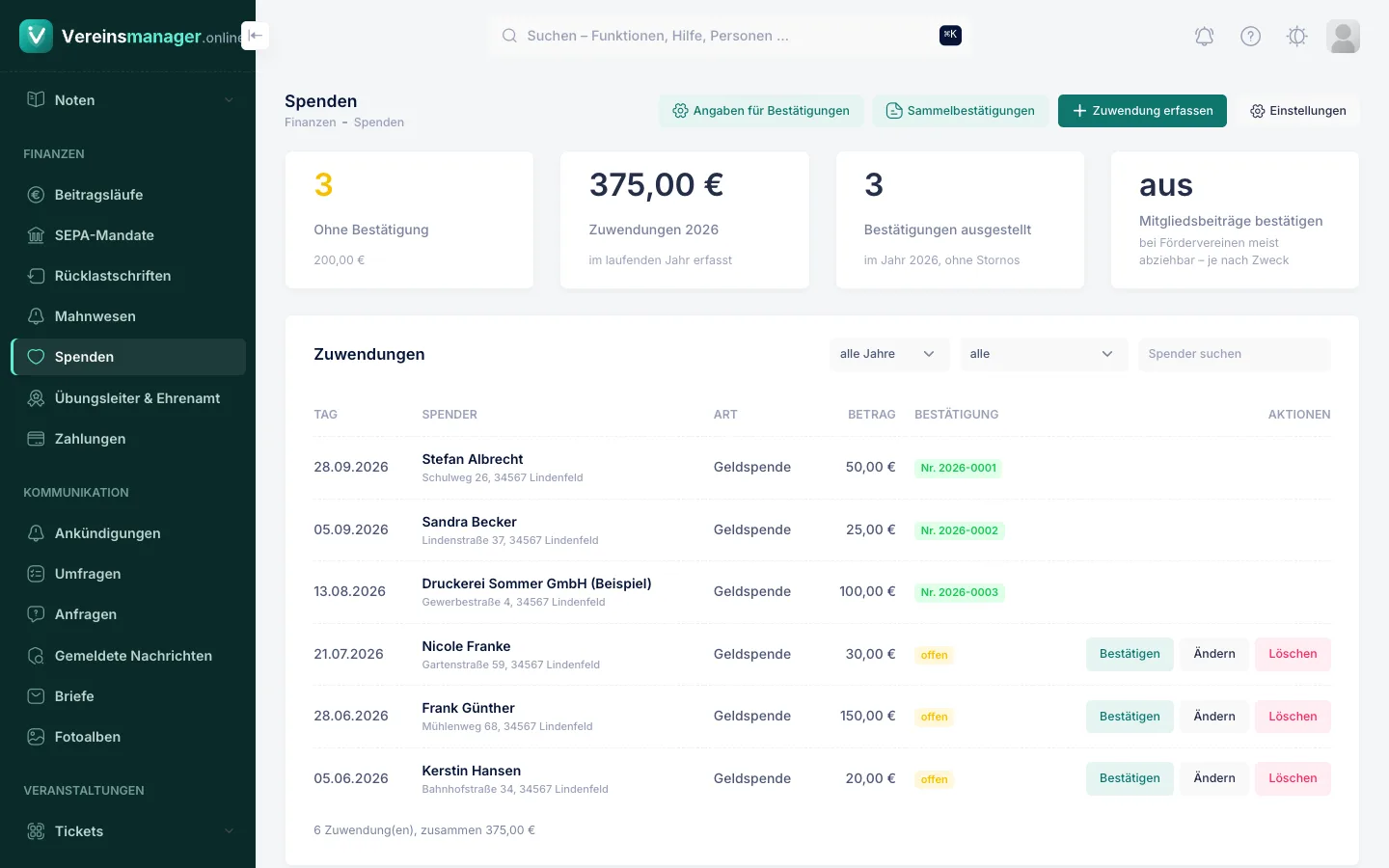
Task: Click the Beitragsläufe euro icon
Action: [36, 195]
